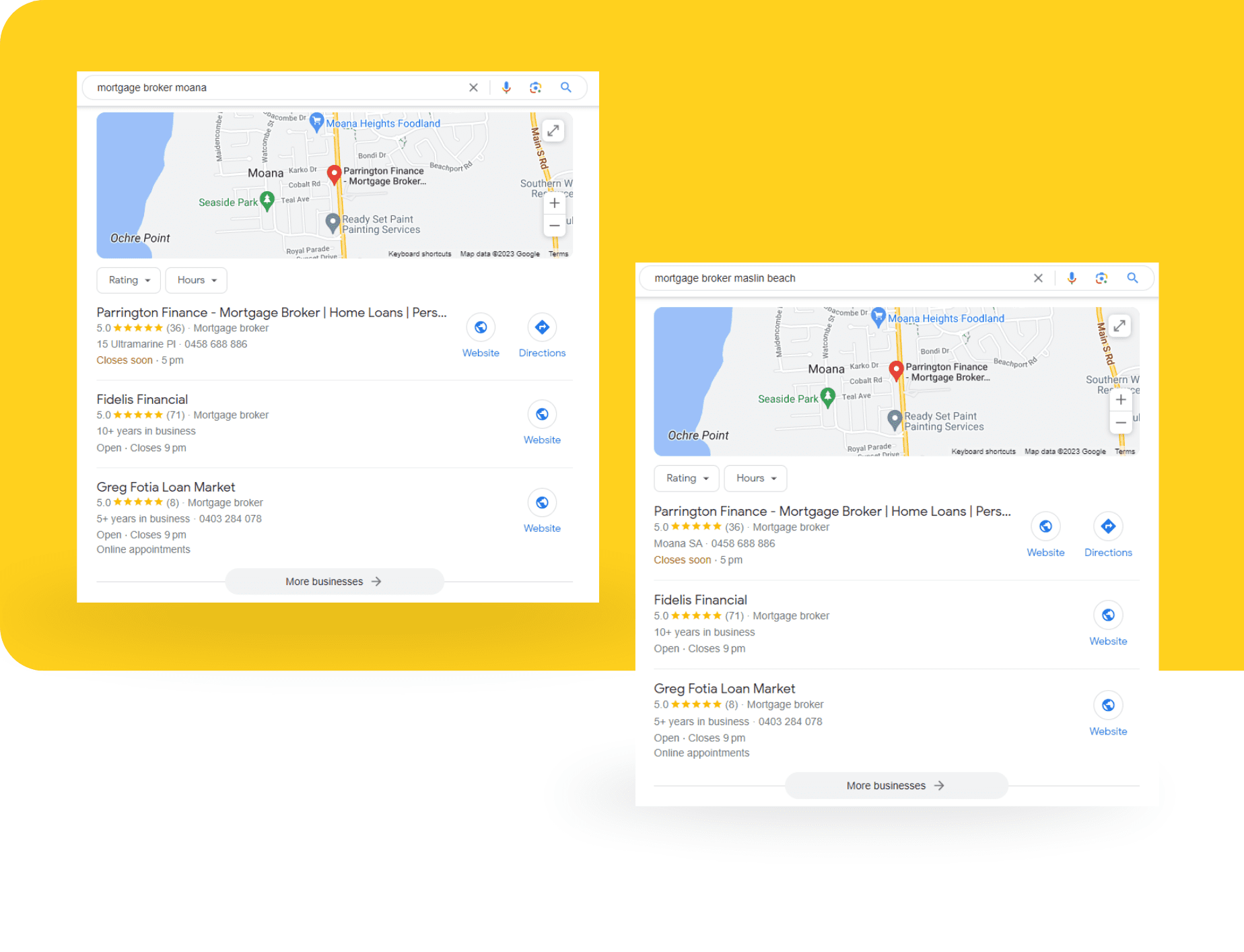Viewport: 1244px width, 952px height.
Task: Click Ready Set Paint grey pin on maslin beach map
Action: click(894, 419)
